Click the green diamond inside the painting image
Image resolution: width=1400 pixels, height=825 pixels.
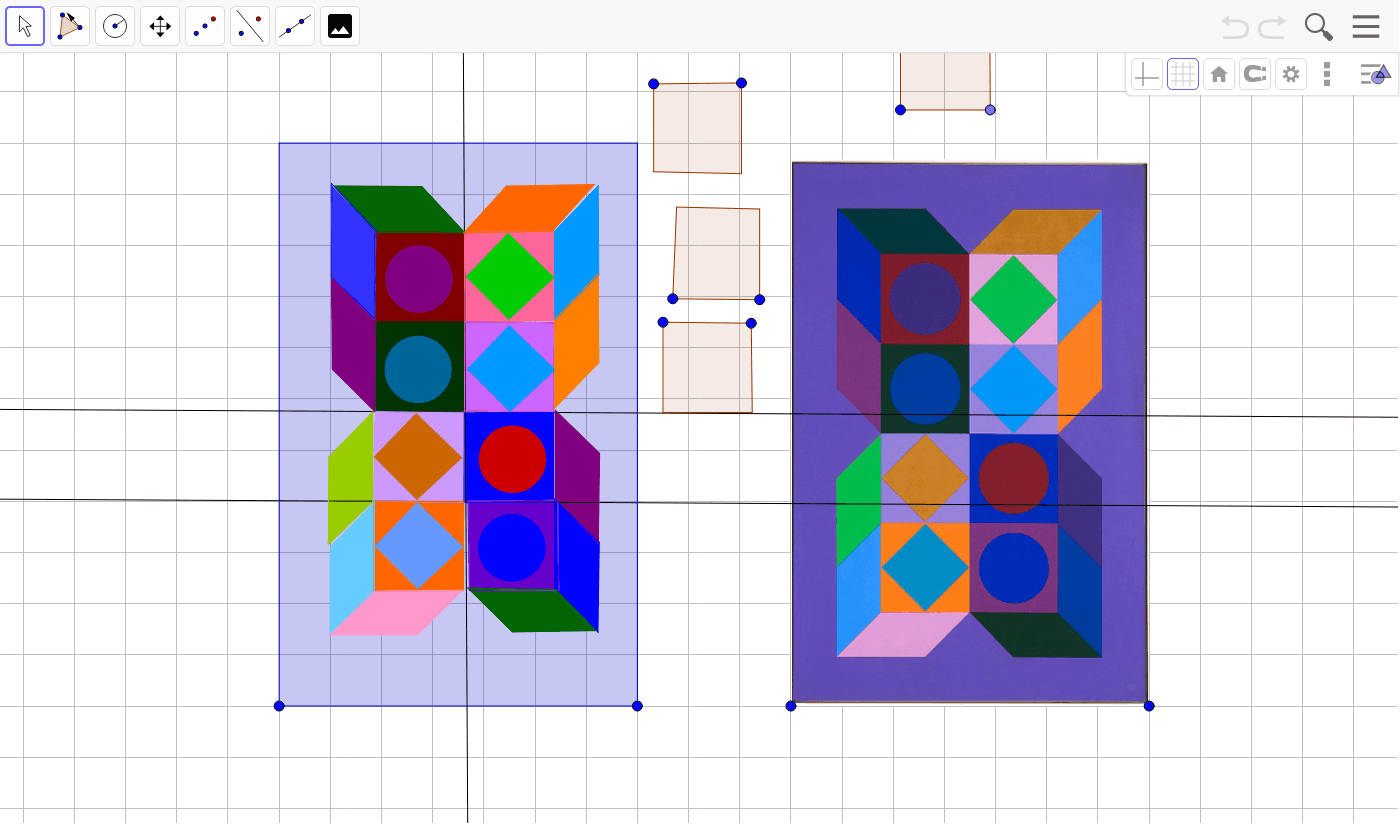point(1013,299)
